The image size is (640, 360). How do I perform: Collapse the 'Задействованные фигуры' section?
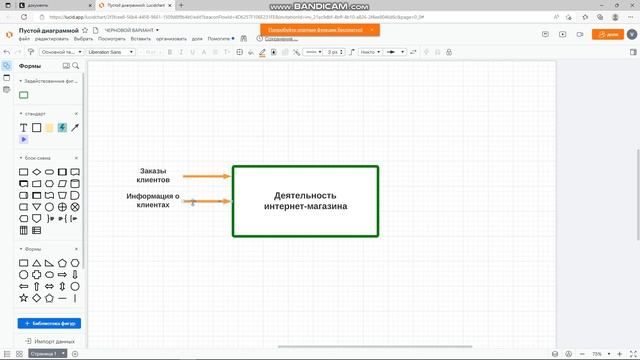click(x=21, y=81)
